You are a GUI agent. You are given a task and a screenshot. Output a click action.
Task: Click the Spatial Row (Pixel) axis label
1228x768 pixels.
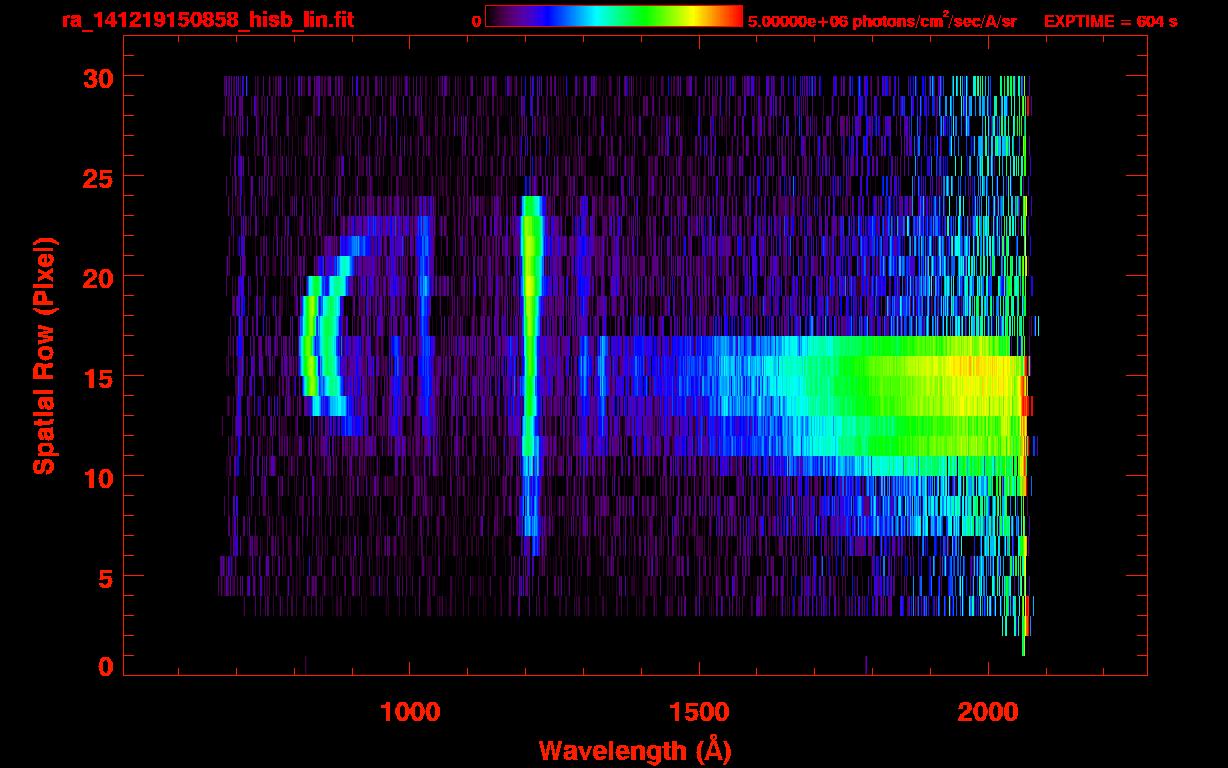coord(44,355)
